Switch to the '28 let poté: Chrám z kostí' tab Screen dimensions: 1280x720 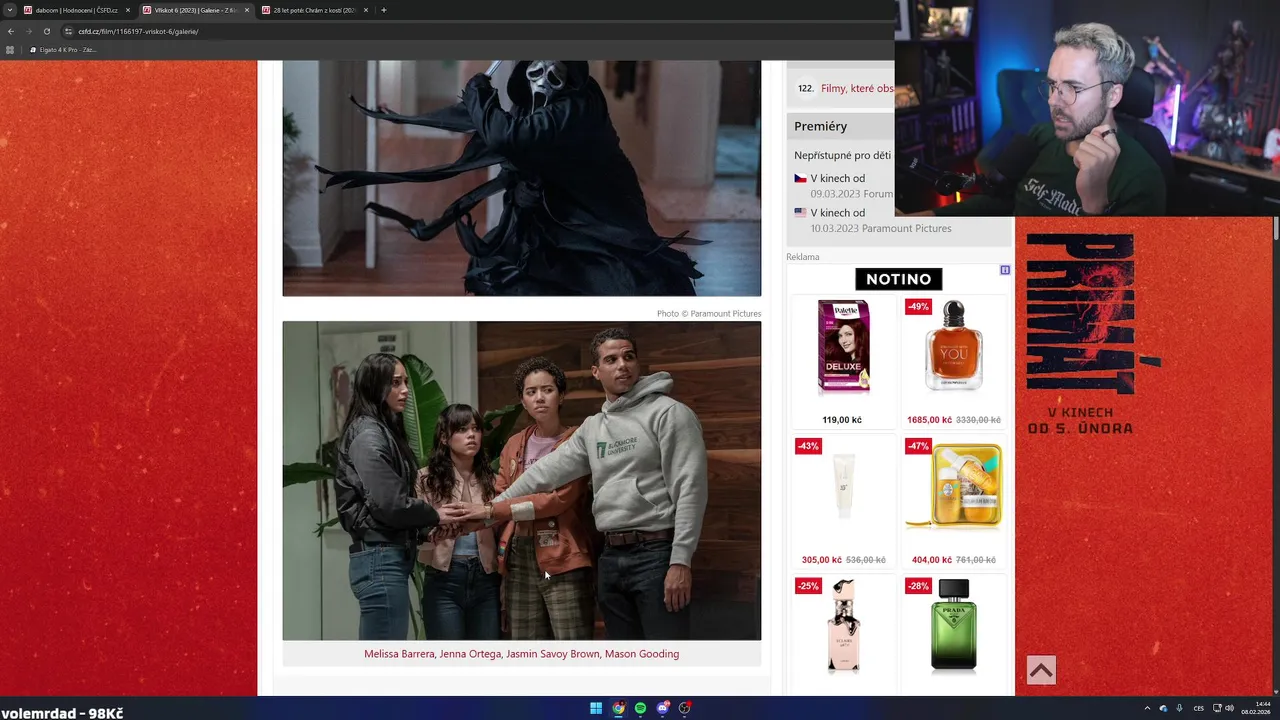(x=314, y=10)
